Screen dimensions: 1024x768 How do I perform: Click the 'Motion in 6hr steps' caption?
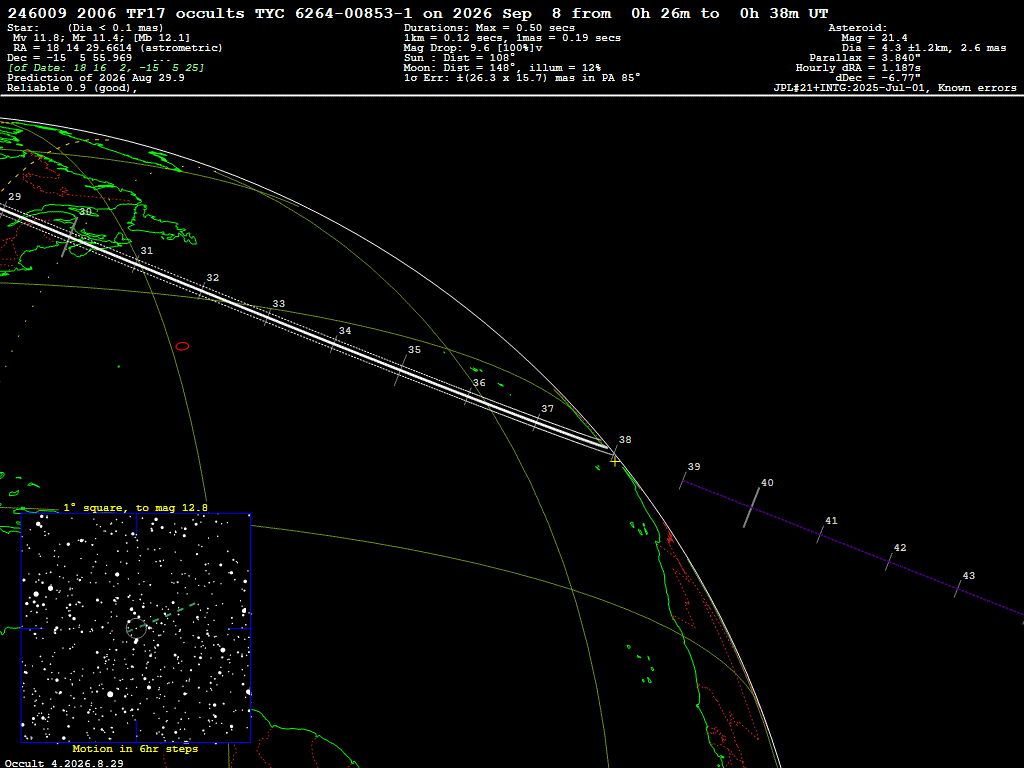135,748
